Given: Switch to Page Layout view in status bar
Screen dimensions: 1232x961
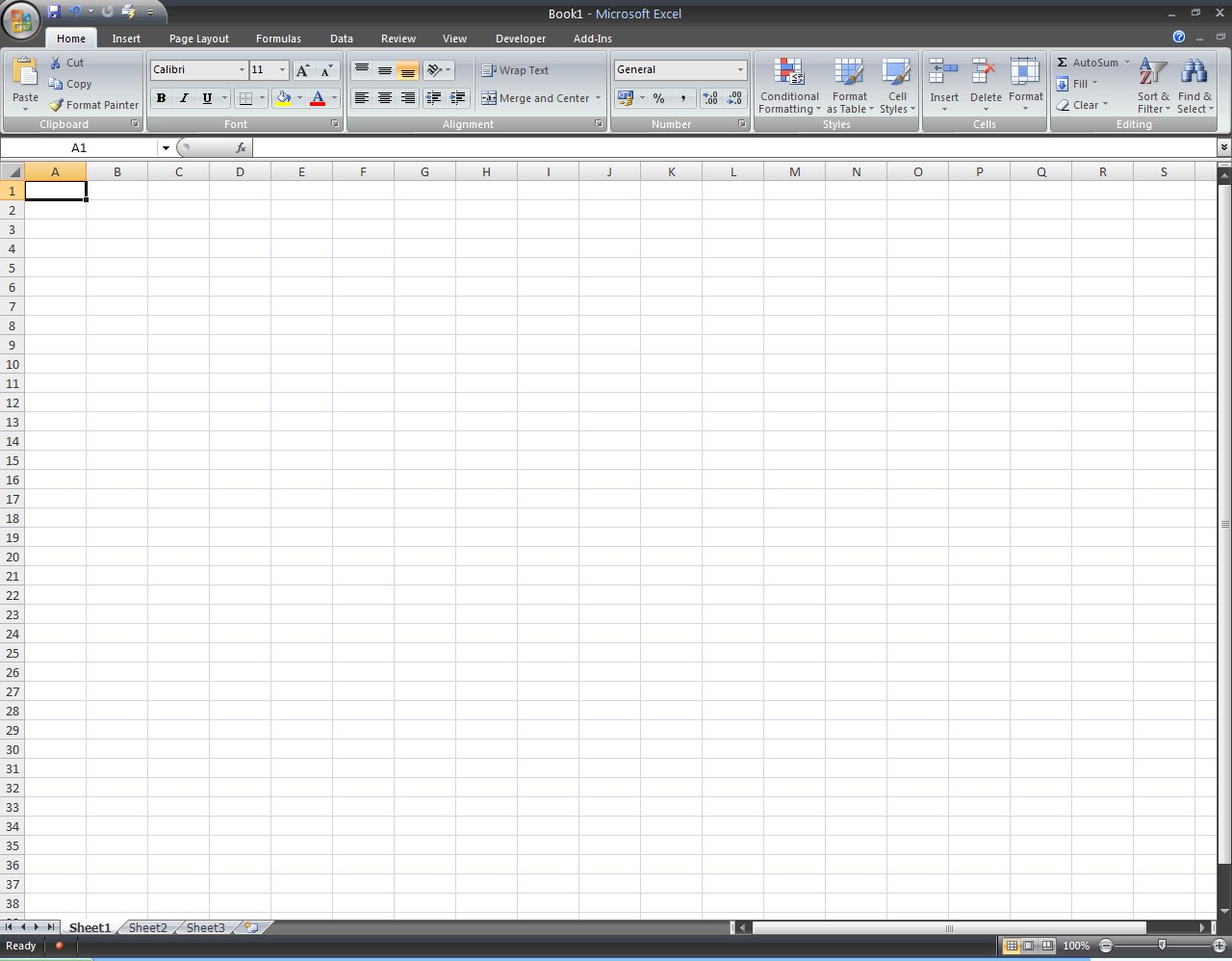Looking at the screenshot, I should [1029, 946].
